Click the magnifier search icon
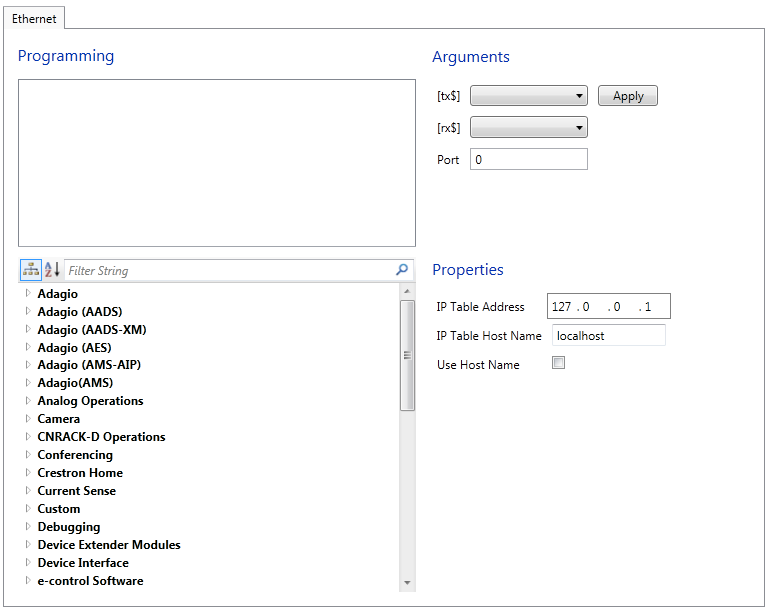 click(x=402, y=269)
